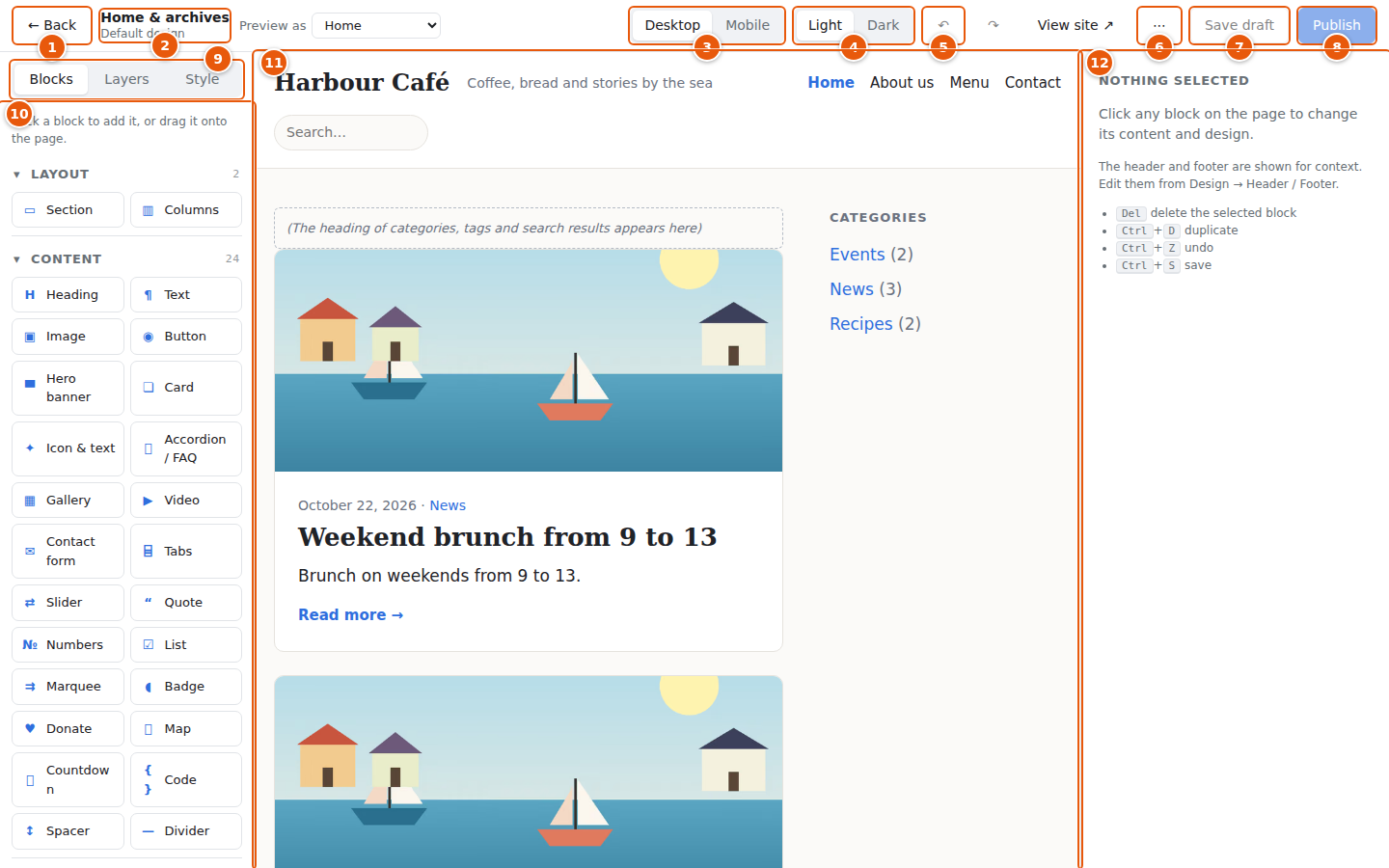This screenshot has width=1389, height=868.
Task: Add a Slider block
Action: pyautogui.click(x=68, y=603)
